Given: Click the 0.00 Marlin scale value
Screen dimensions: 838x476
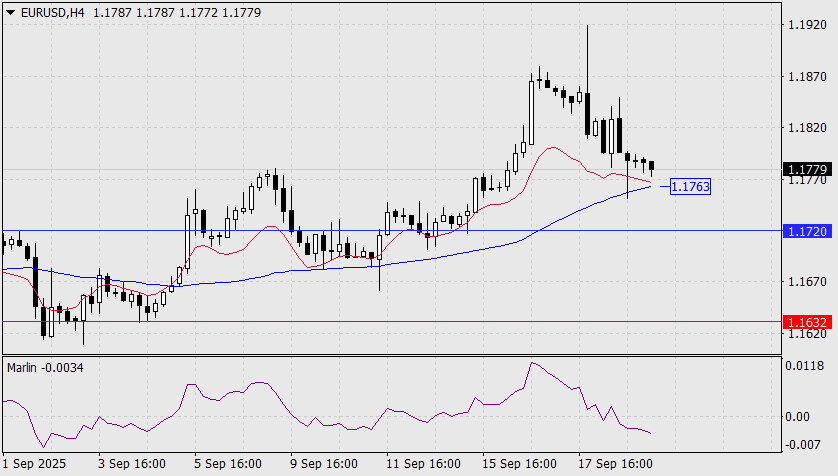Looking at the screenshot, I should pos(798,416).
